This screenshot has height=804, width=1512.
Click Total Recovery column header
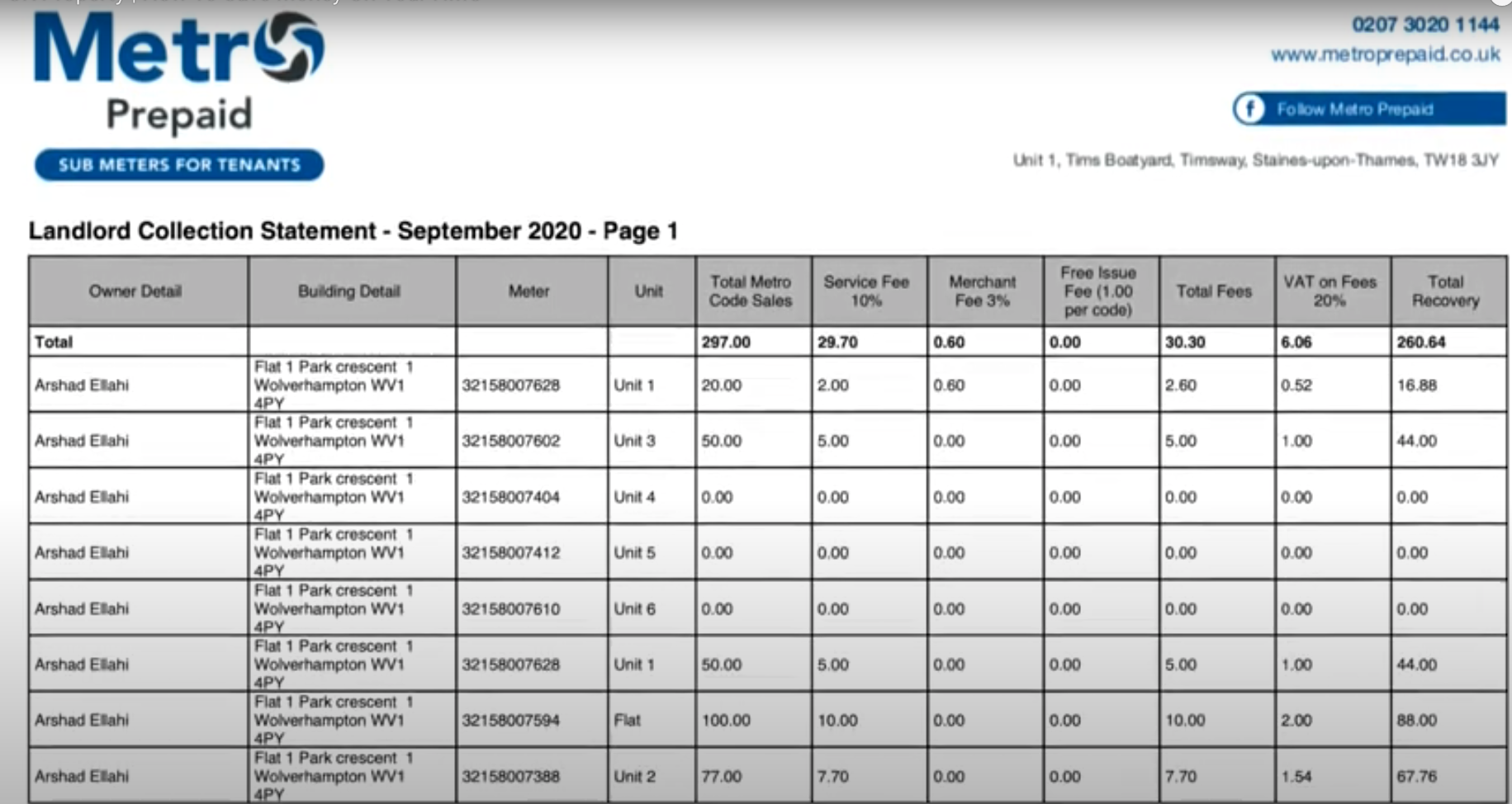pos(1448,291)
